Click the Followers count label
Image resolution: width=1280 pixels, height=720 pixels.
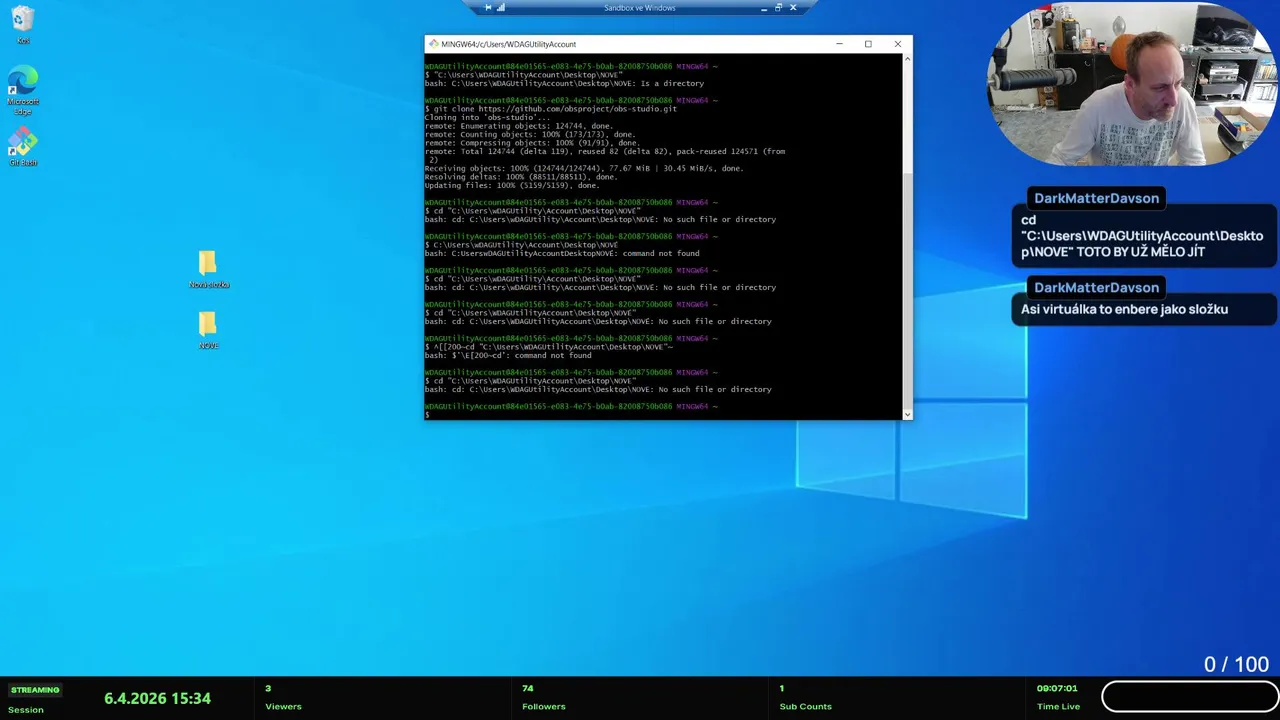coord(543,706)
